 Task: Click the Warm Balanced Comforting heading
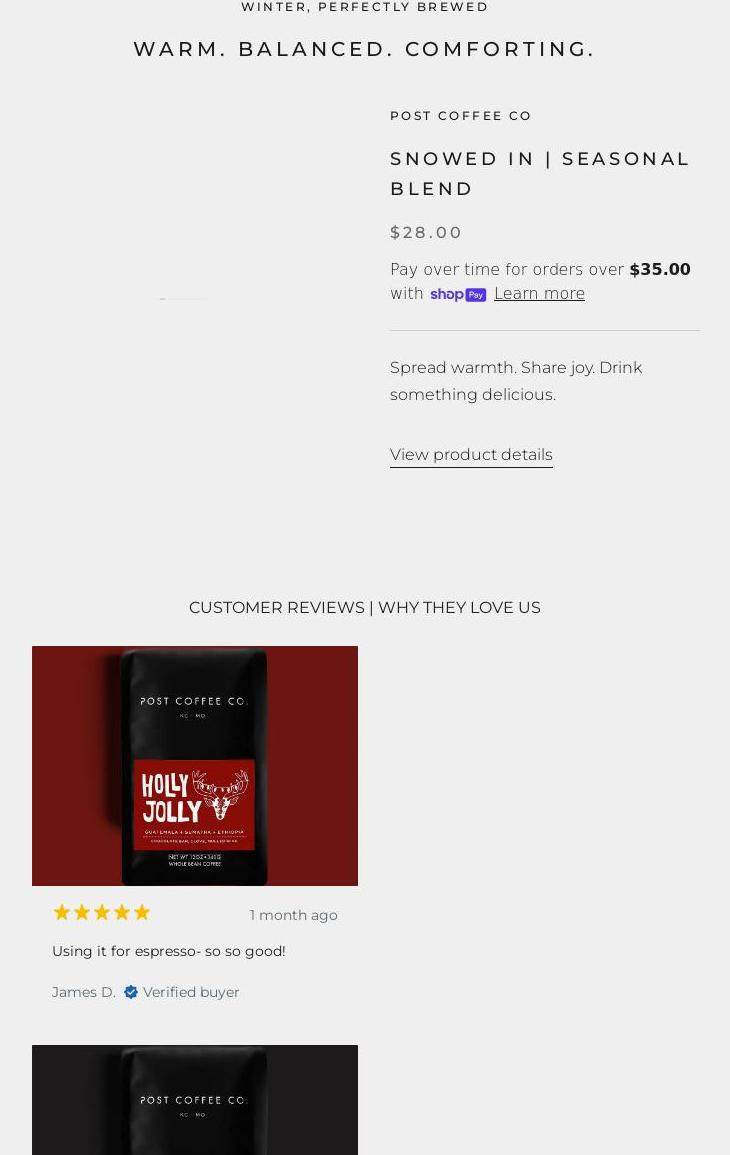tap(364, 49)
